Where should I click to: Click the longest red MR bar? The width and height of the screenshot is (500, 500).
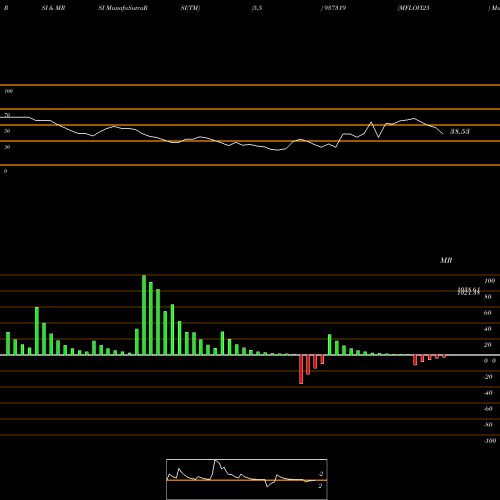[x=301, y=369]
